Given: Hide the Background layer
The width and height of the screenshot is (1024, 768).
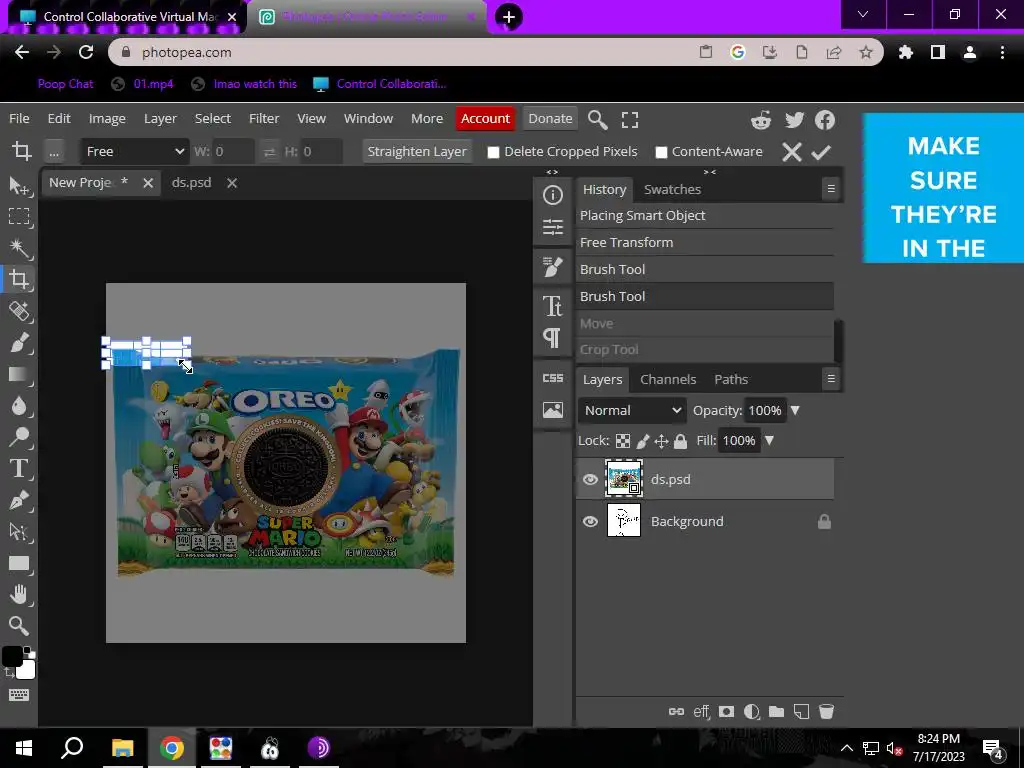Looking at the screenshot, I should [x=590, y=521].
